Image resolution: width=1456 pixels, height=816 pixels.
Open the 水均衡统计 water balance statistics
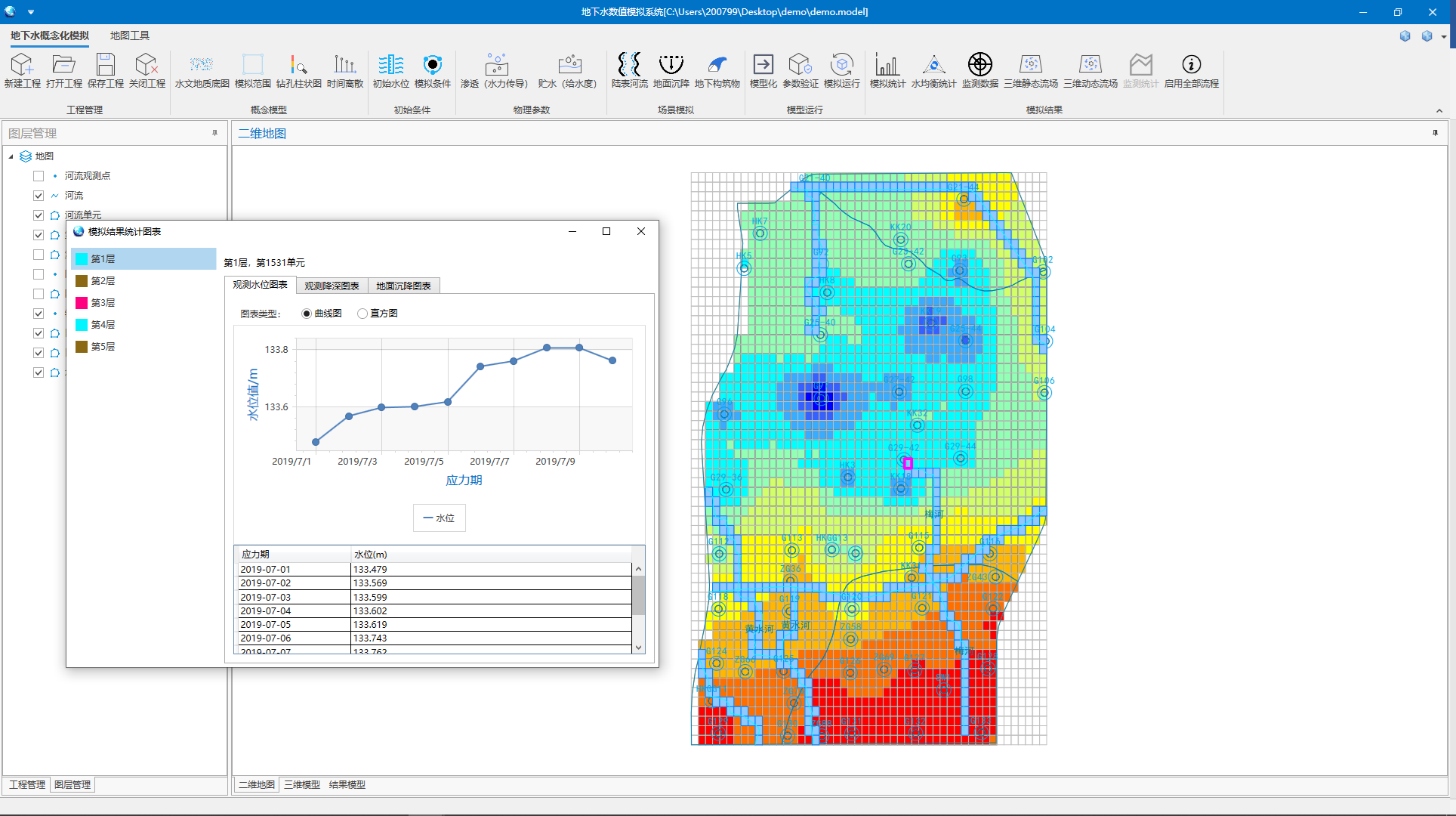tap(933, 66)
